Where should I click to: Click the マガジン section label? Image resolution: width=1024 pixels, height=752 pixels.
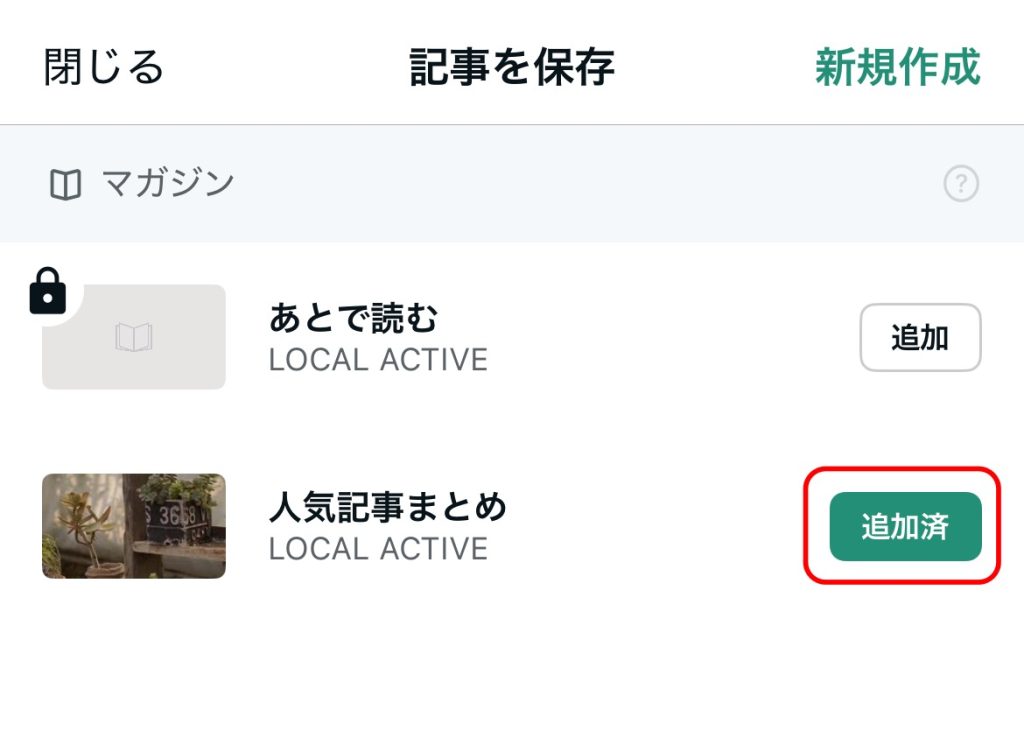(168, 183)
